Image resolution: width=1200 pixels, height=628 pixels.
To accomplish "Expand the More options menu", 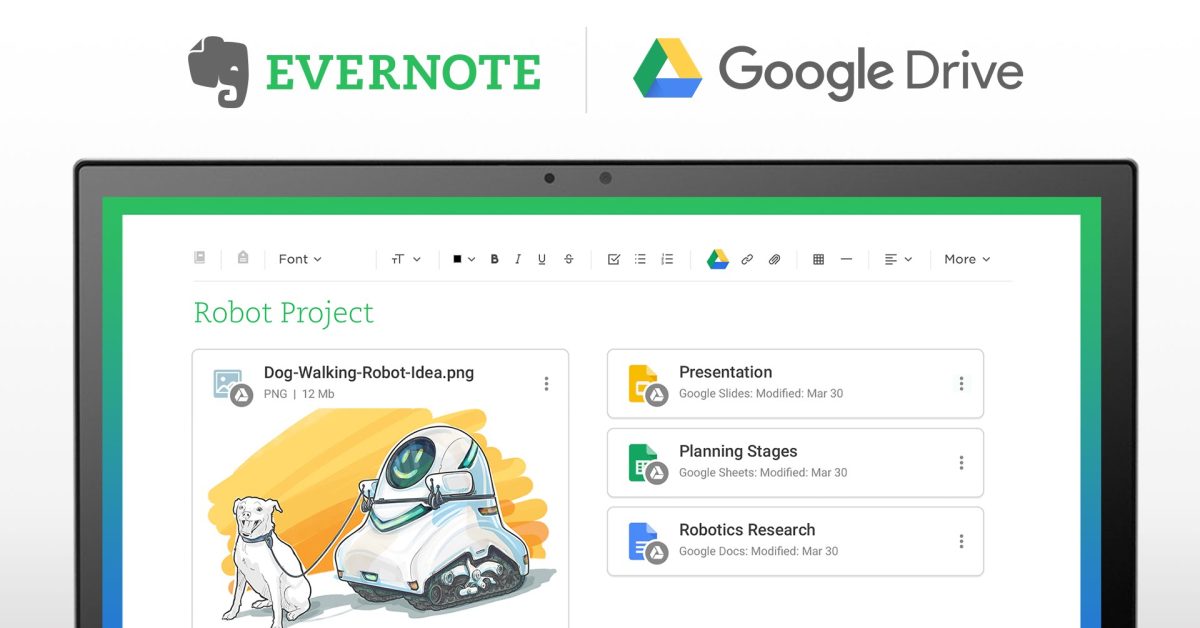I will pyautogui.click(x=966, y=259).
